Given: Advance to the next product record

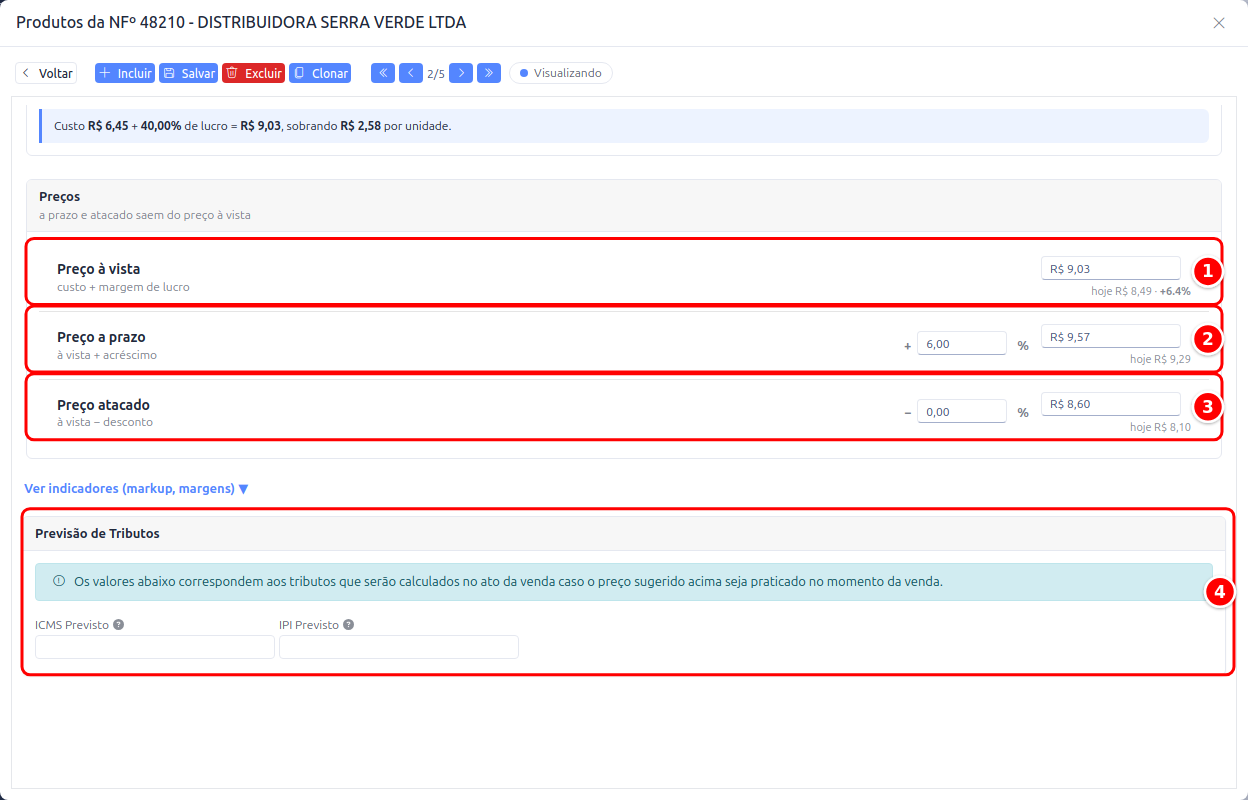Looking at the screenshot, I should [461, 73].
